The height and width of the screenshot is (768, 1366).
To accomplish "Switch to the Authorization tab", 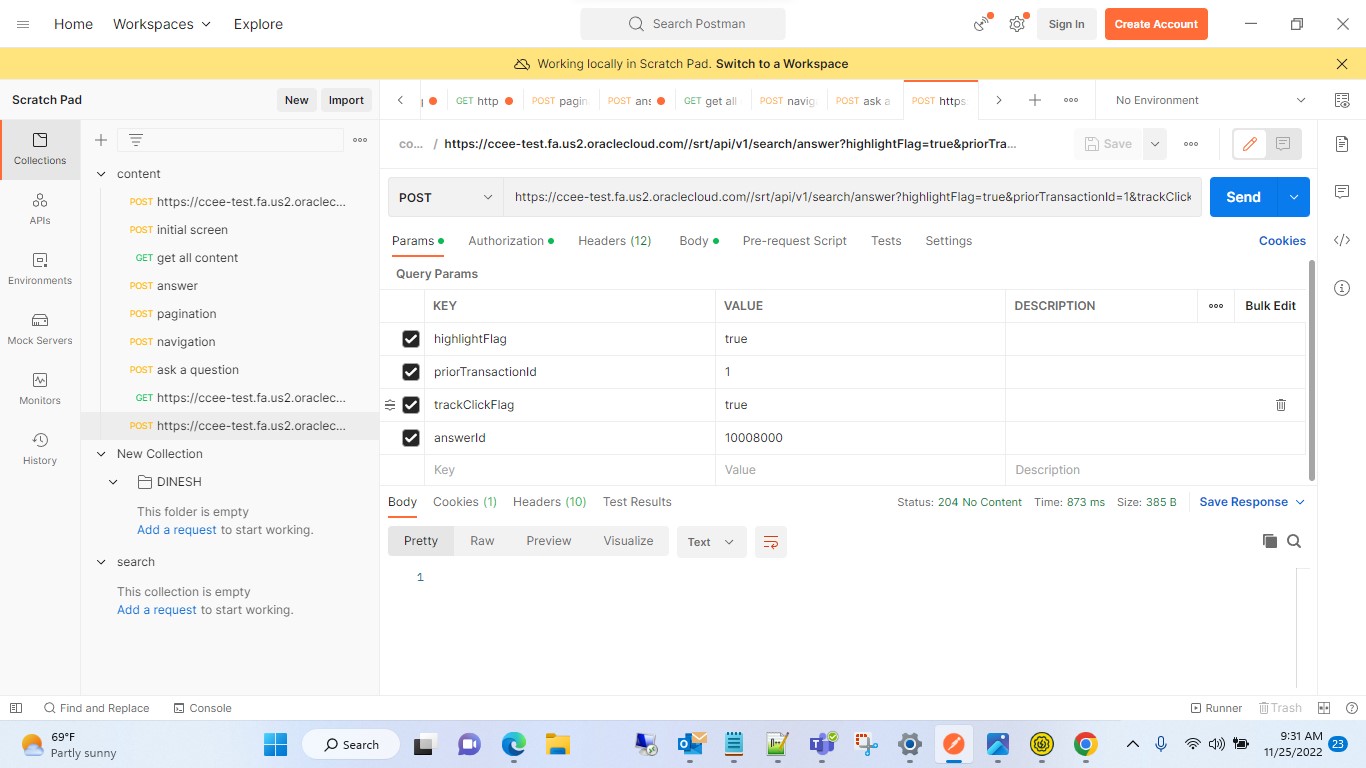I will (505, 240).
